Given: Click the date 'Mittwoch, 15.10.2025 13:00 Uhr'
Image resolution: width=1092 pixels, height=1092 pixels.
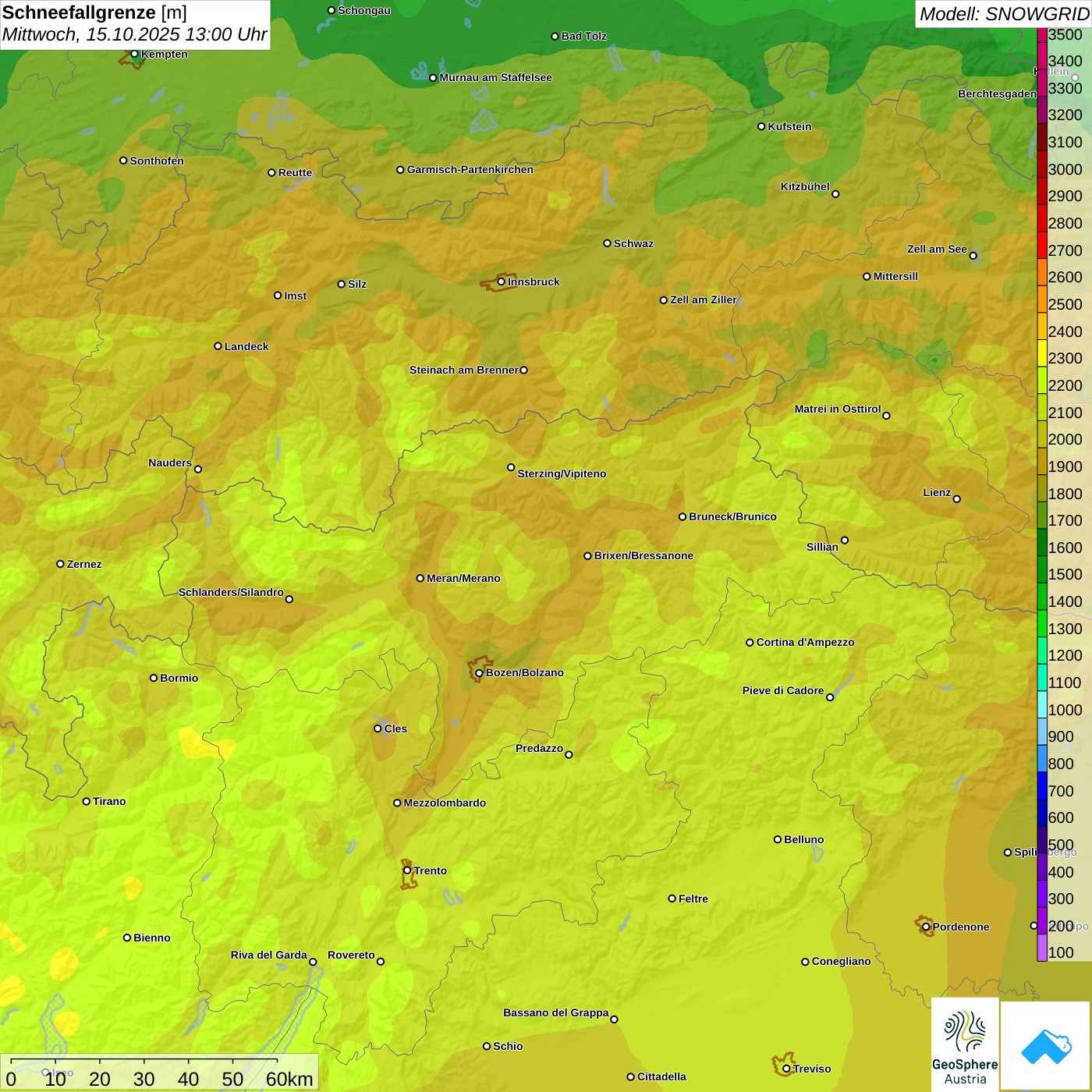Looking at the screenshot, I should (134, 34).
